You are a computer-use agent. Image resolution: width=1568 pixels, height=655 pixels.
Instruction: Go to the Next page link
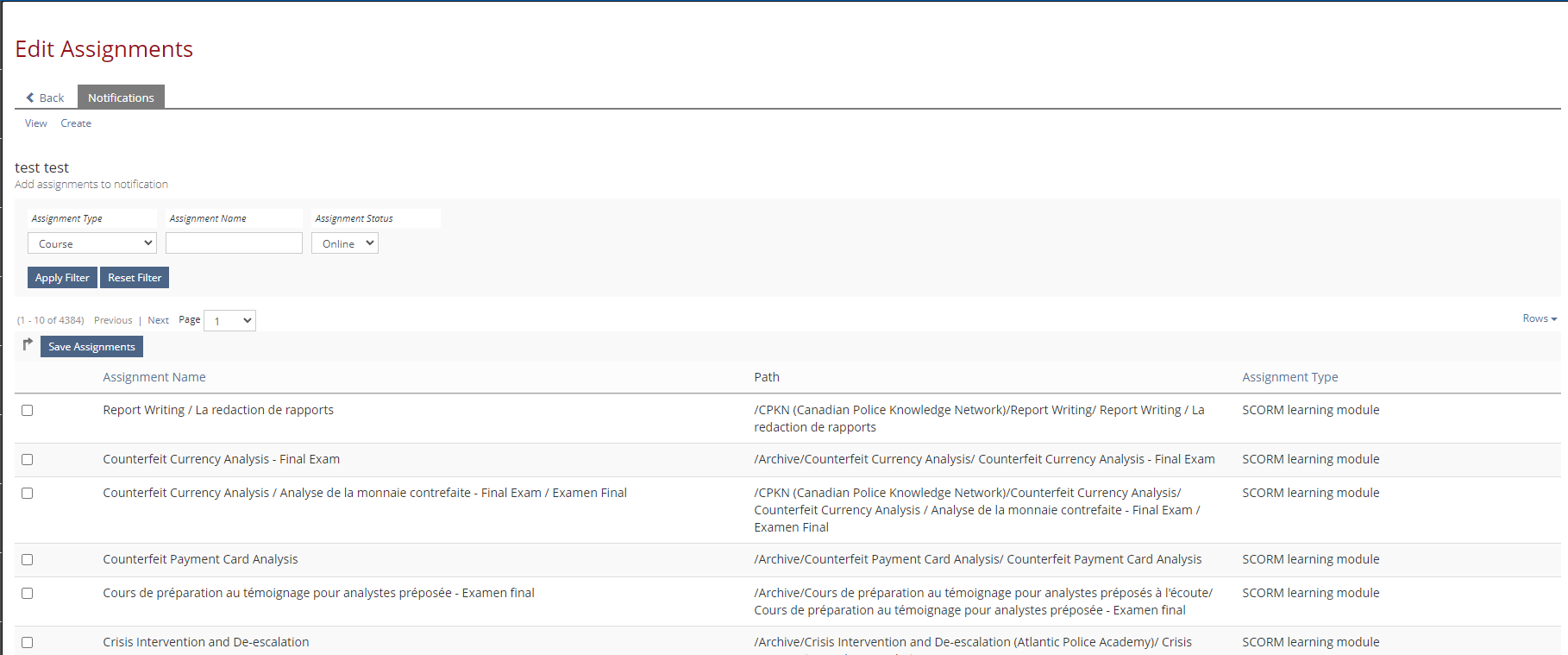158,320
